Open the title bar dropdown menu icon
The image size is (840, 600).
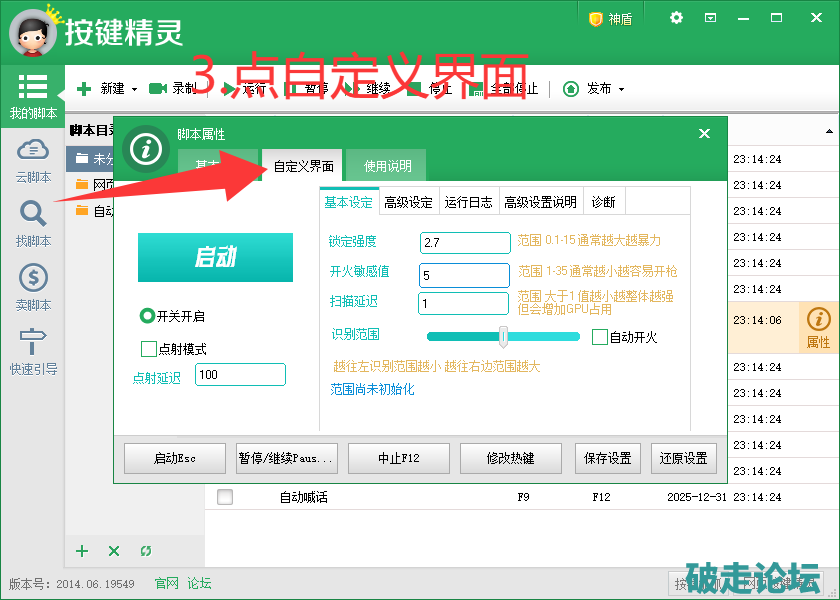[711, 18]
